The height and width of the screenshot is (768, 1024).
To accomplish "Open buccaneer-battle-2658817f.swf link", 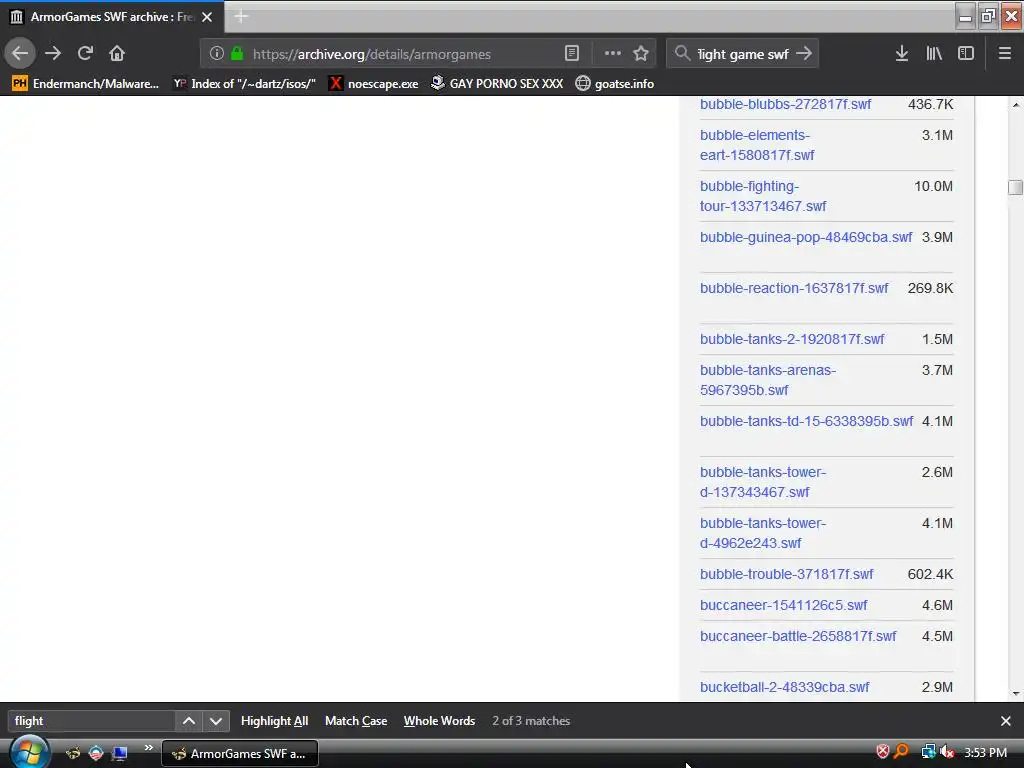I will (x=798, y=636).
